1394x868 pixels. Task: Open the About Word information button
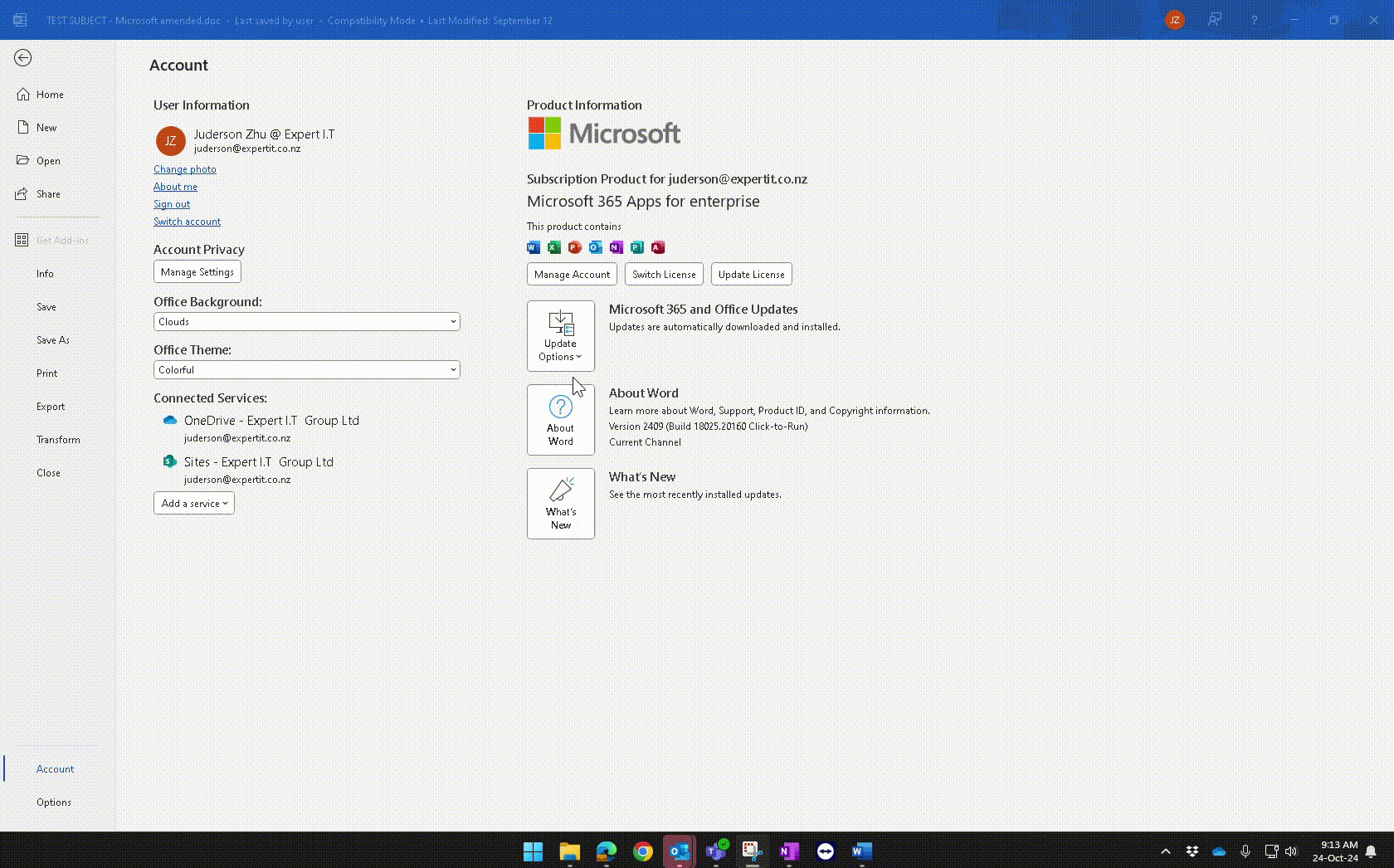pyautogui.click(x=560, y=420)
